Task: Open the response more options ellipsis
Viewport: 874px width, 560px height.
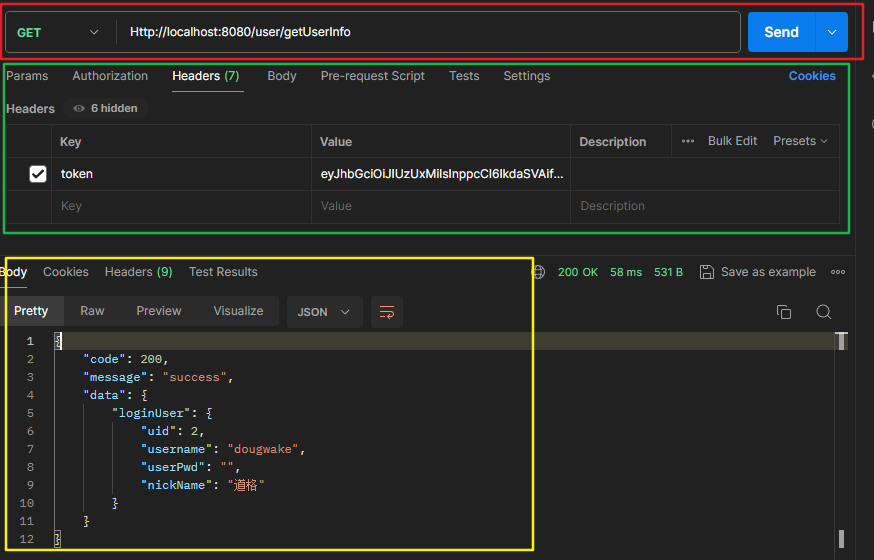Action: (838, 272)
